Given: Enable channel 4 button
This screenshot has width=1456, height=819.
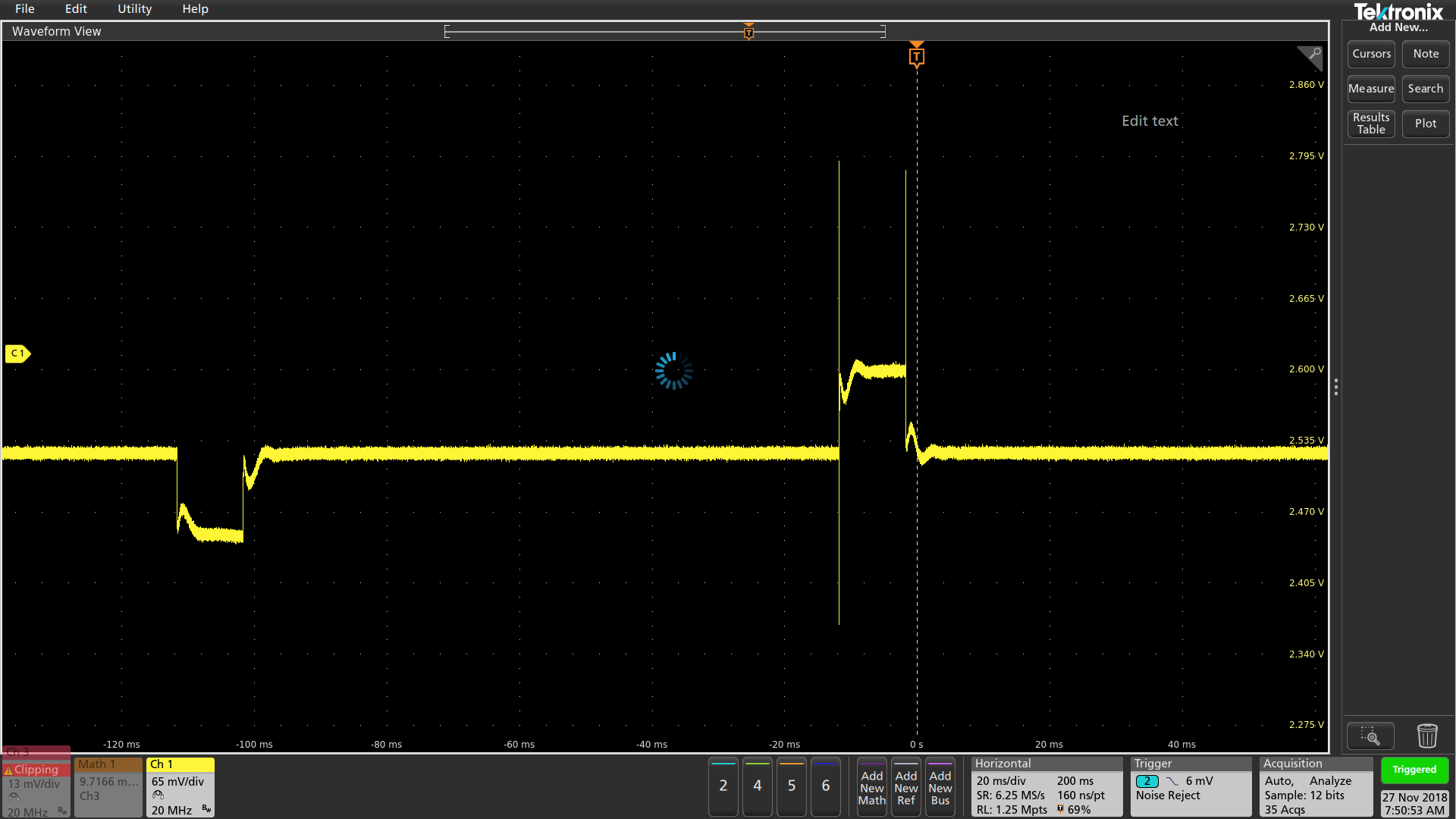Looking at the screenshot, I should (757, 786).
